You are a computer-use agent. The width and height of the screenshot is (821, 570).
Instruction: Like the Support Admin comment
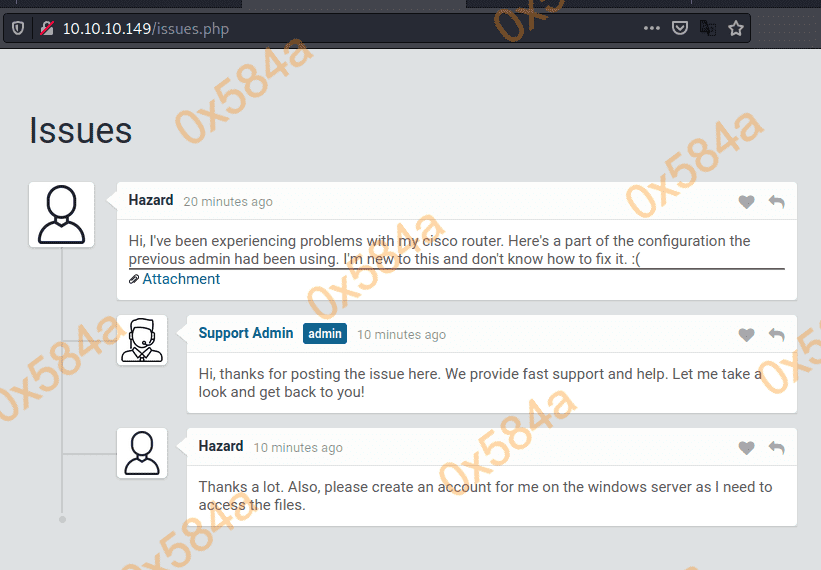point(746,335)
